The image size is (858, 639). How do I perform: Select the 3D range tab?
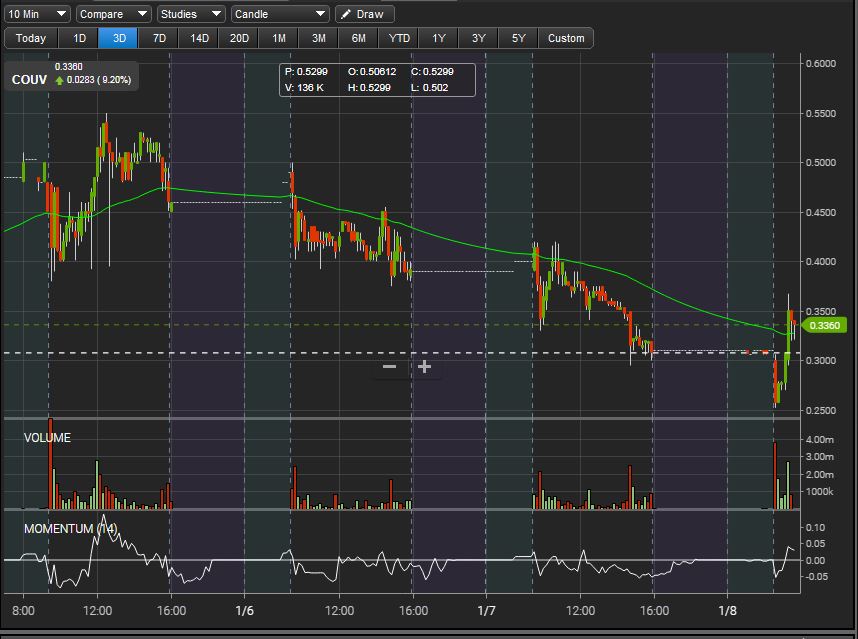(119, 38)
